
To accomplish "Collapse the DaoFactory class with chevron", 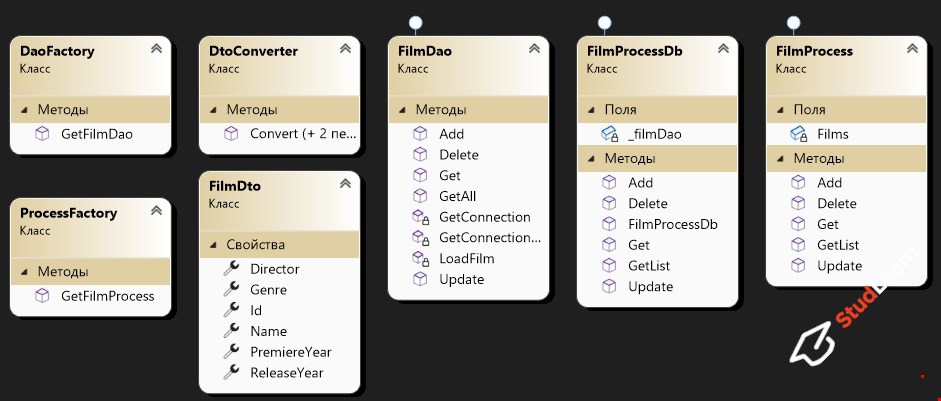I will pos(156,49).
